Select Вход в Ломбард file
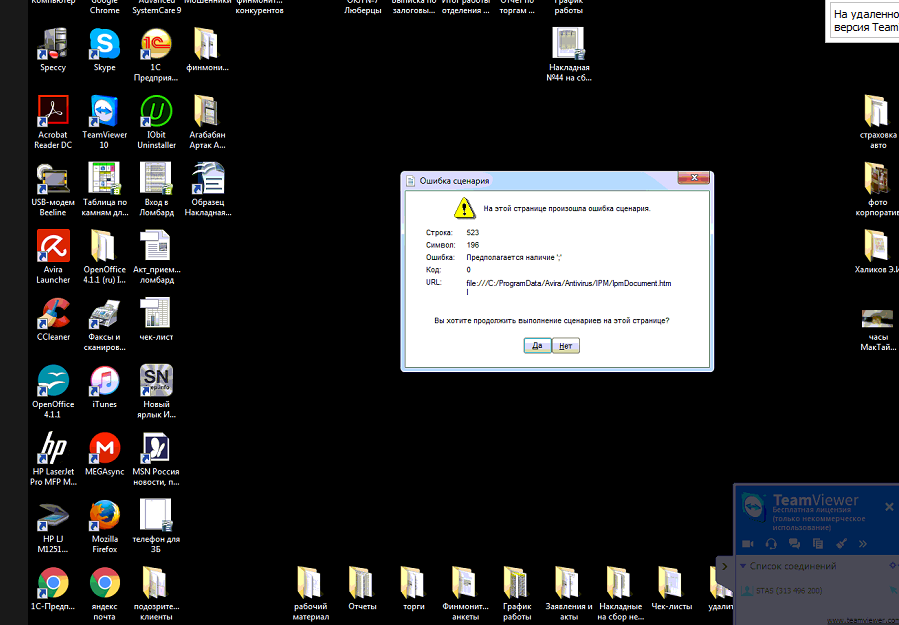 coord(156,190)
